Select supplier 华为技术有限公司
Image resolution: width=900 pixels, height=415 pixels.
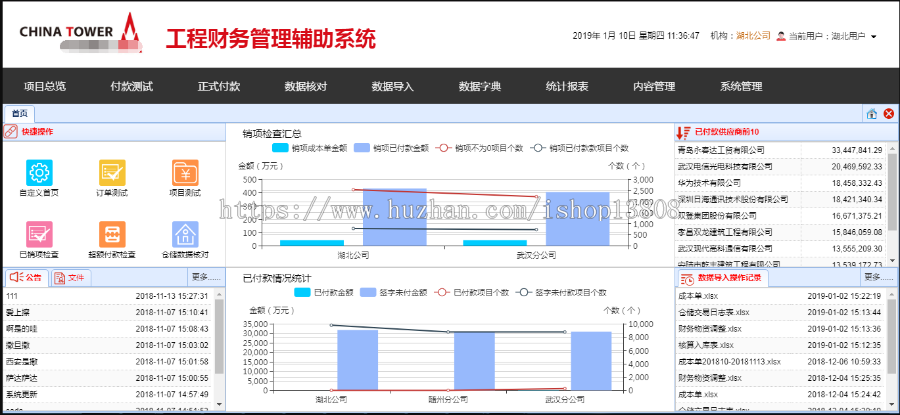709,183
